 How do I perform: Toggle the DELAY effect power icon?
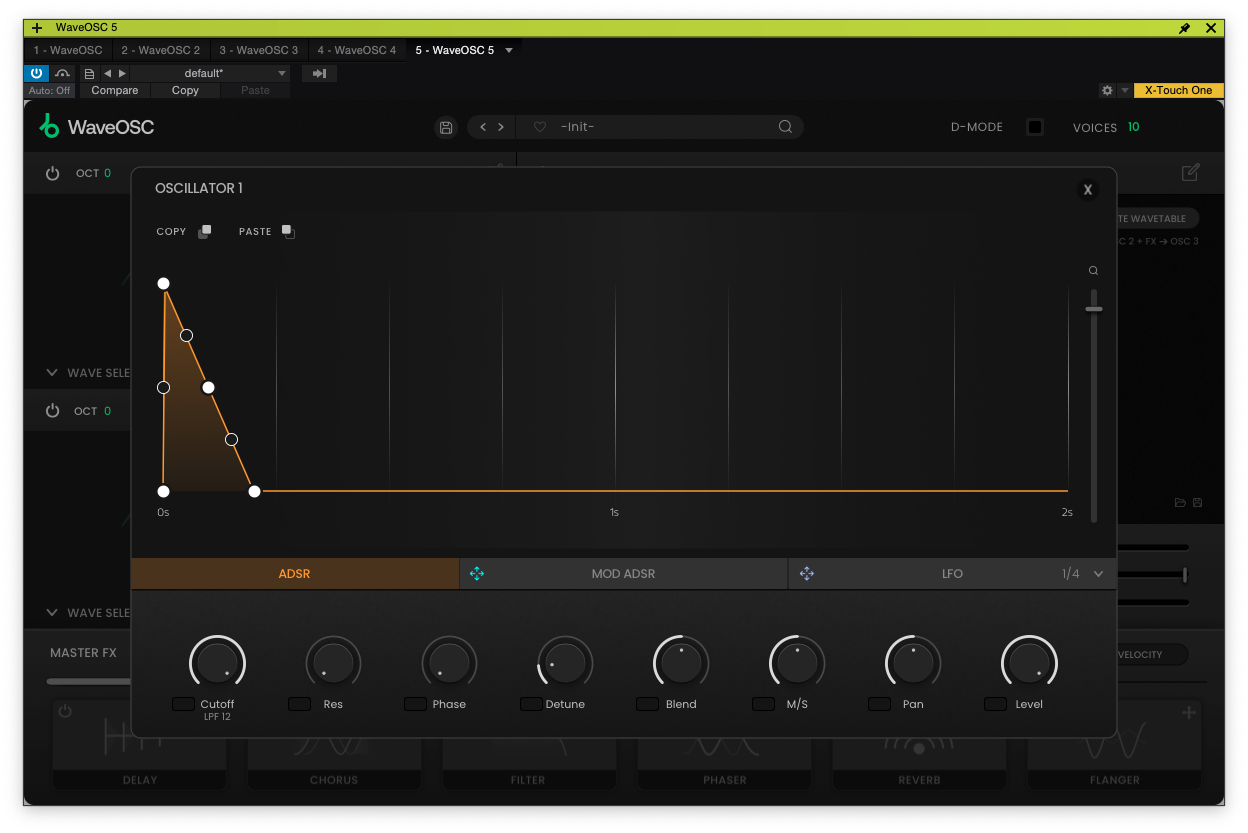pyautogui.click(x=65, y=712)
